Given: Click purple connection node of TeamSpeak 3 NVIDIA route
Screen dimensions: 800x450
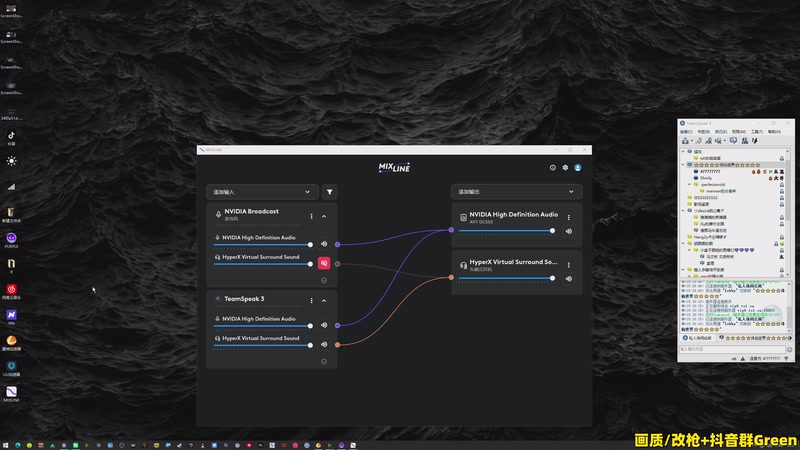Looking at the screenshot, I should (x=337, y=325).
